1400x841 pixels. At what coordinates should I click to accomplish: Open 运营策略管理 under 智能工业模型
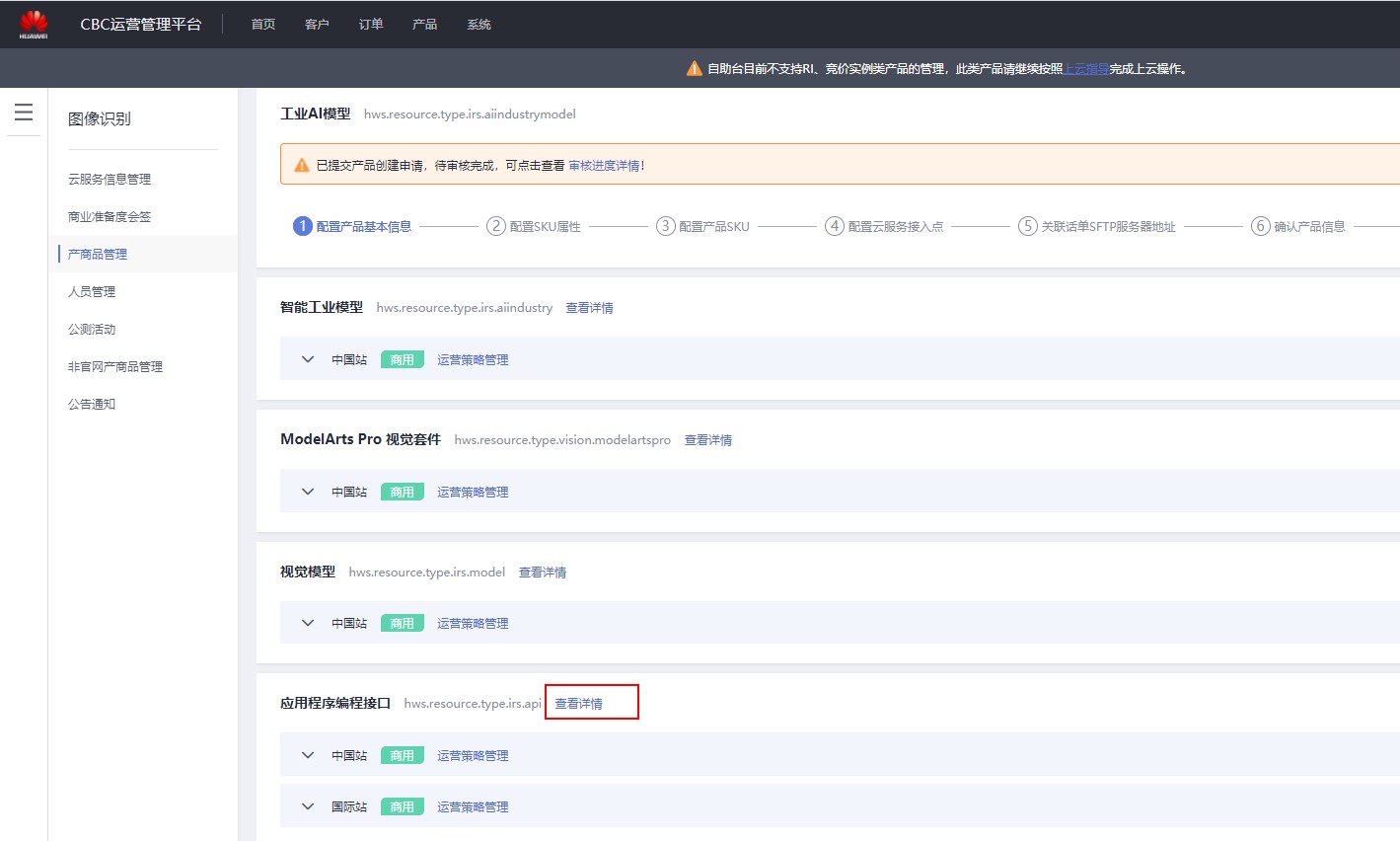(473, 360)
